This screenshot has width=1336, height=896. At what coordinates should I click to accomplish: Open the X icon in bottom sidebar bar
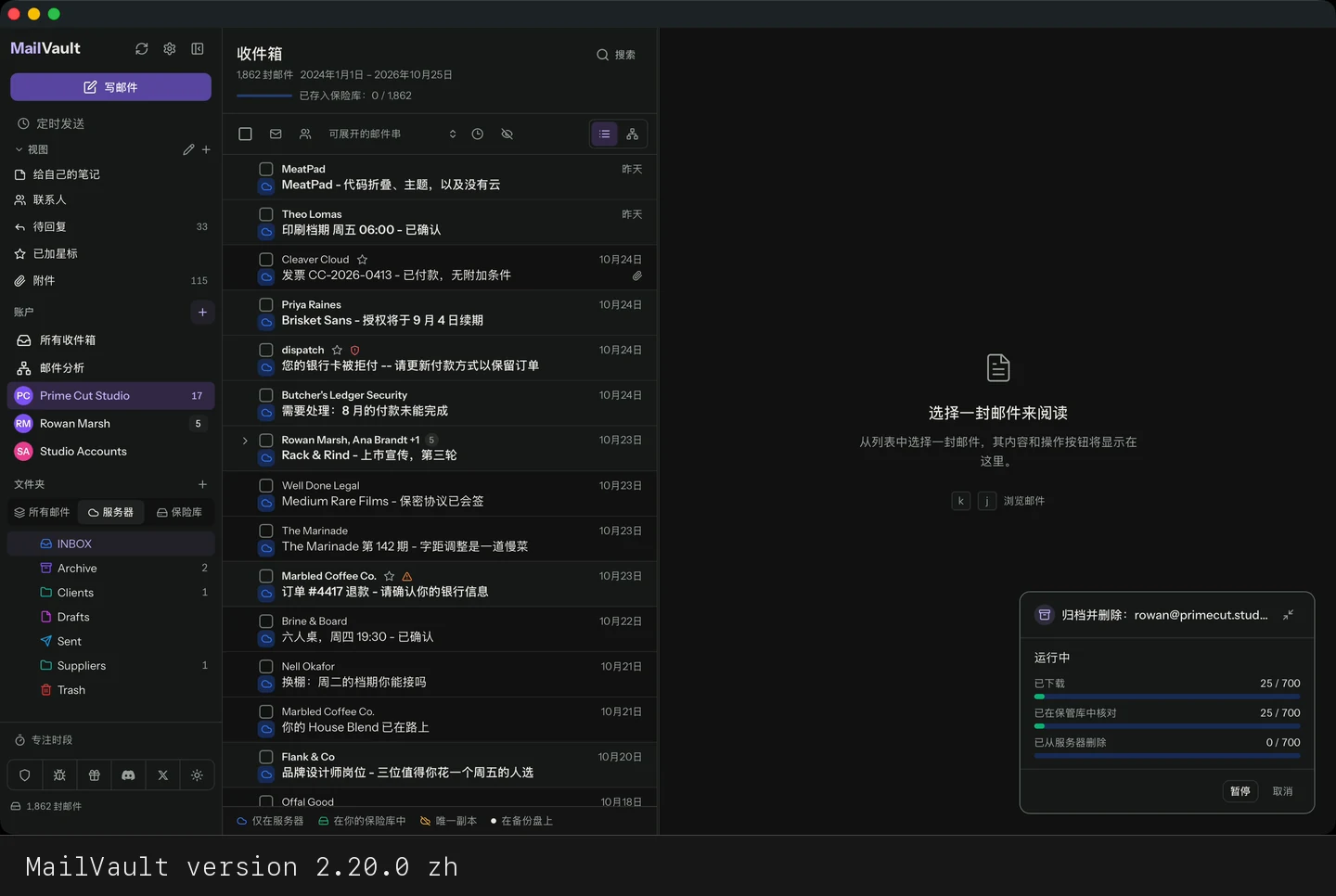coord(162,775)
